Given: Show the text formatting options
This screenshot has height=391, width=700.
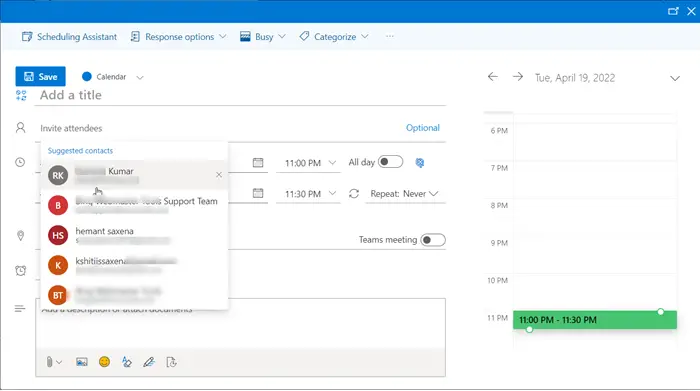Looking at the screenshot, I should [x=127, y=362].
